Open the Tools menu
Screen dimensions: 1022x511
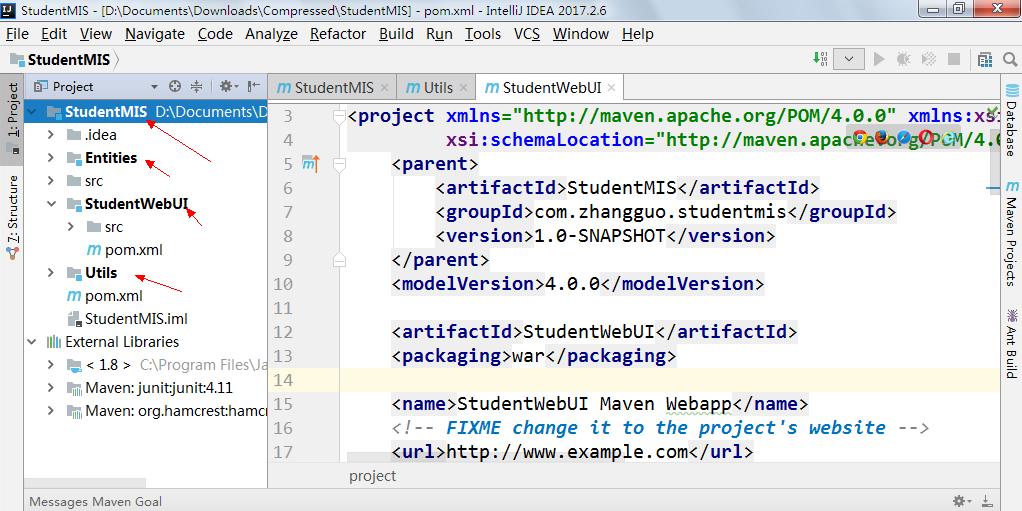point(483,34)
